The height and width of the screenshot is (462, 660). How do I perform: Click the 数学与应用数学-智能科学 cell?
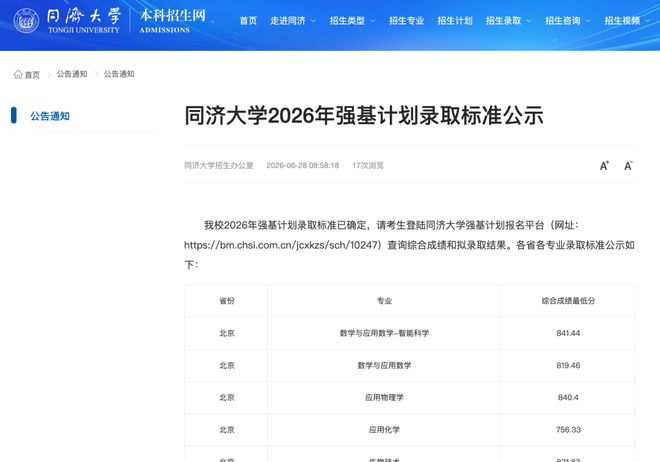click(384, 333)
